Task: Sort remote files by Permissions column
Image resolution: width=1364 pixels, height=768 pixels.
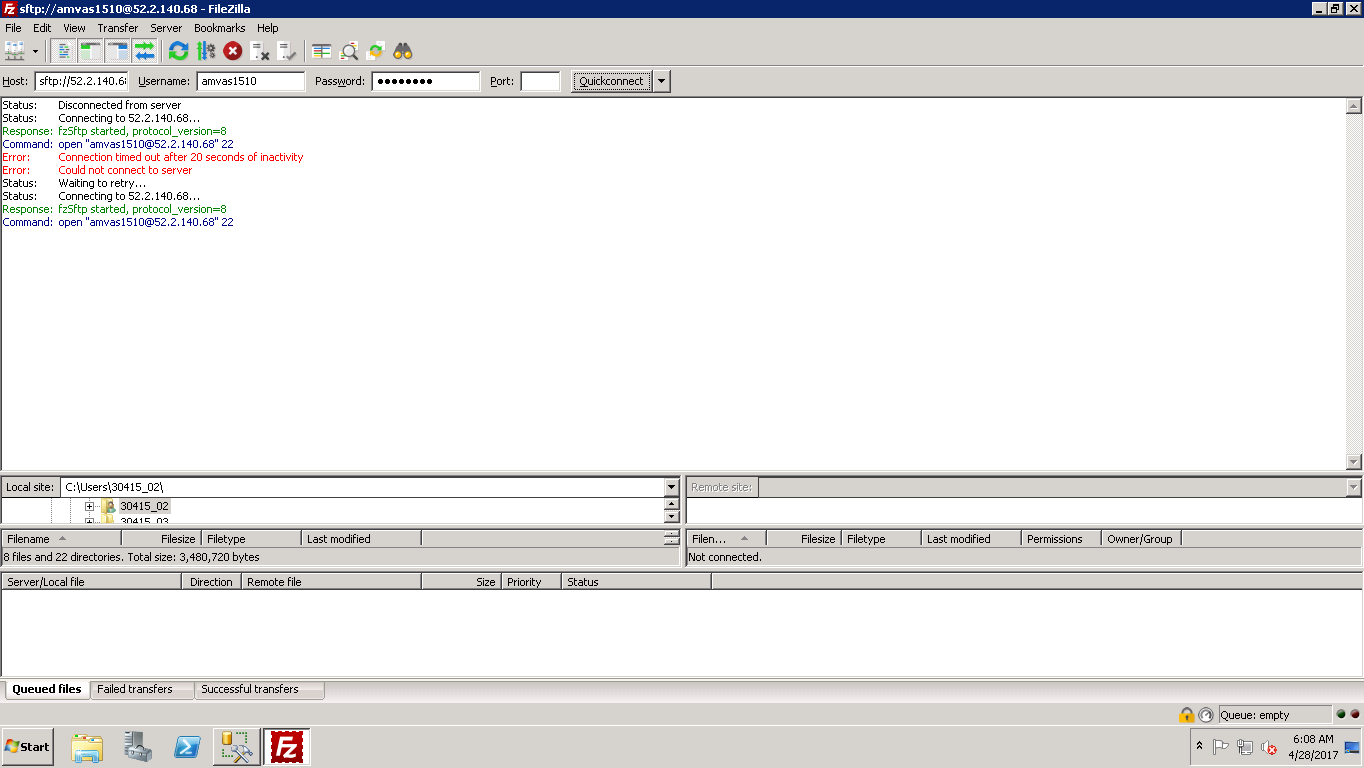Action: (x=1061, y=538)
